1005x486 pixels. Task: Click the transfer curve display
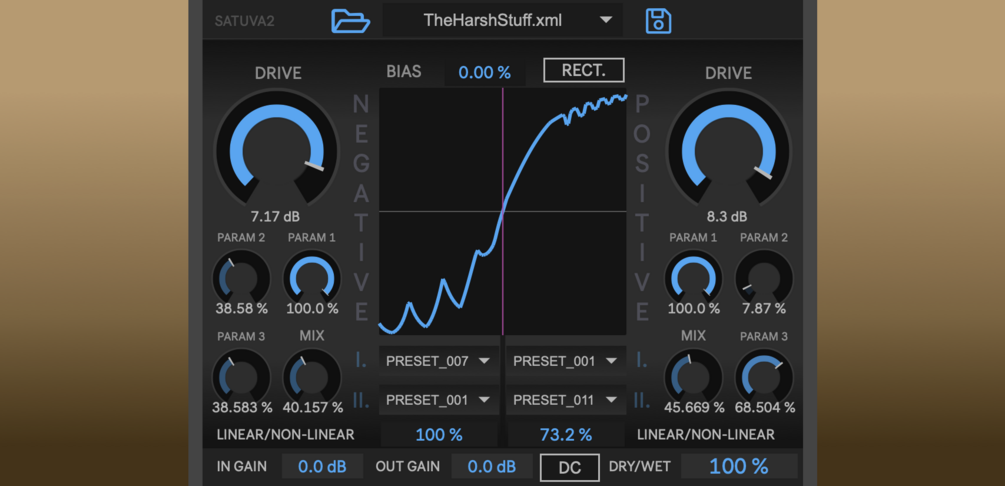click(502, 211)
